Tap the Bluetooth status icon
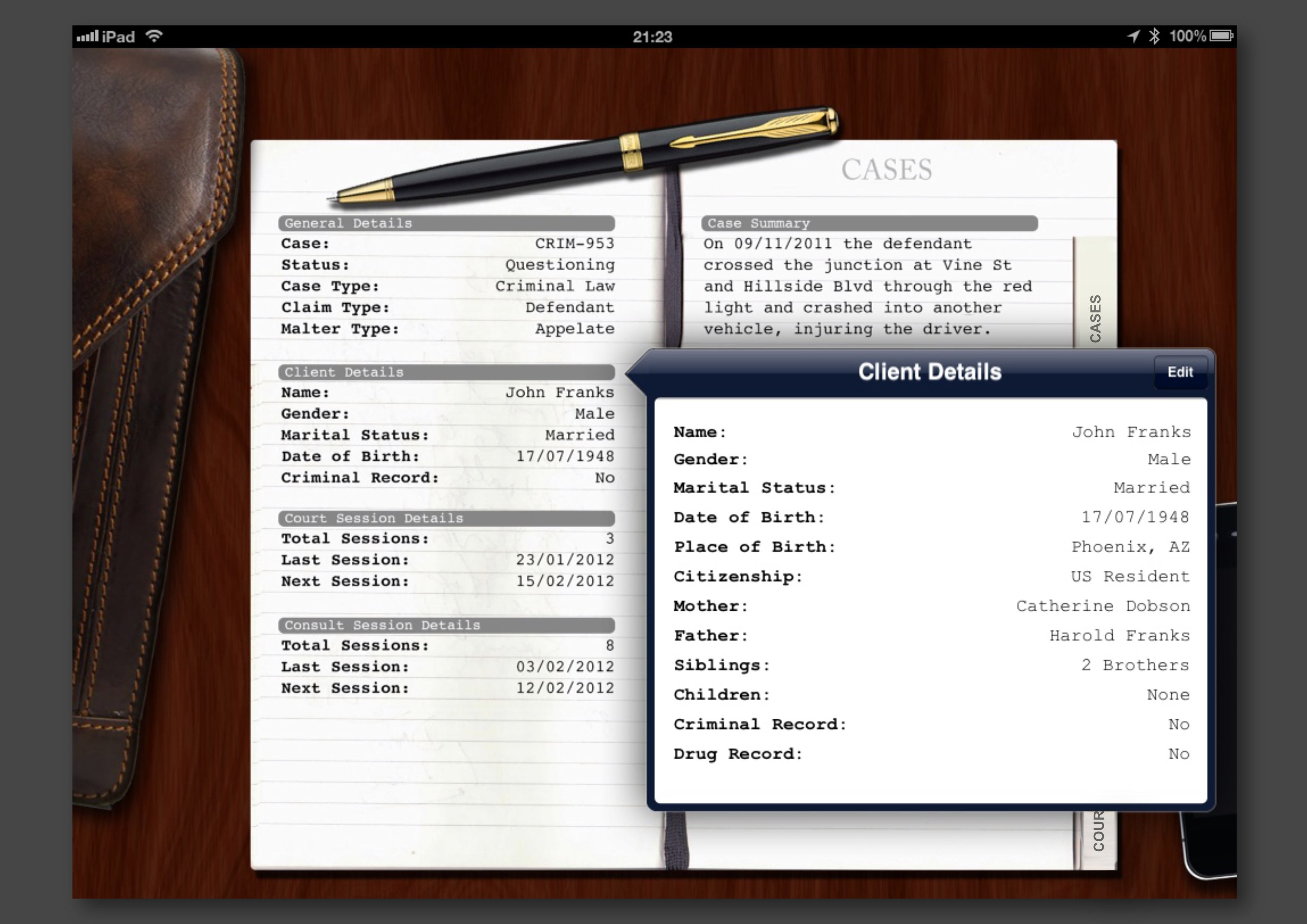The width and height of the screenshot is (1307, 924). (1154, 37)
